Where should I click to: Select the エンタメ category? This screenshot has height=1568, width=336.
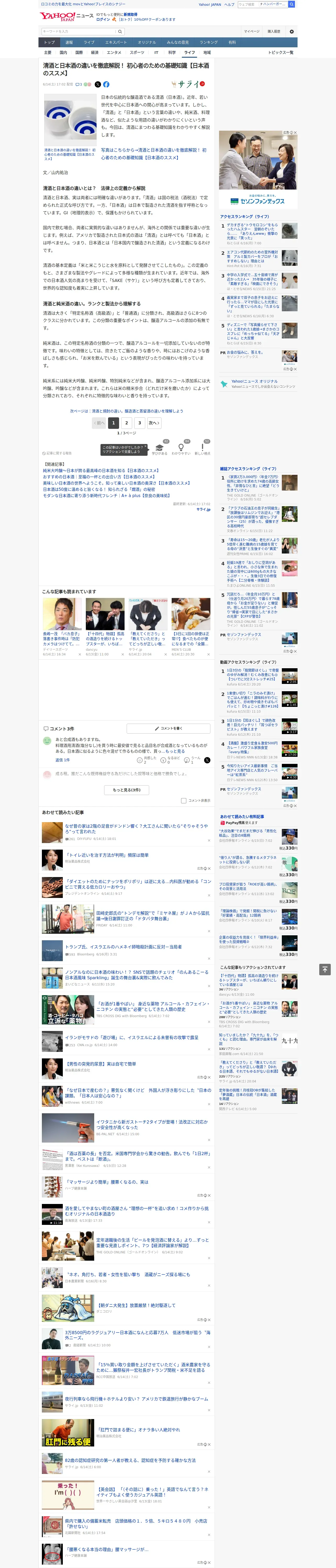pos(114,52)
